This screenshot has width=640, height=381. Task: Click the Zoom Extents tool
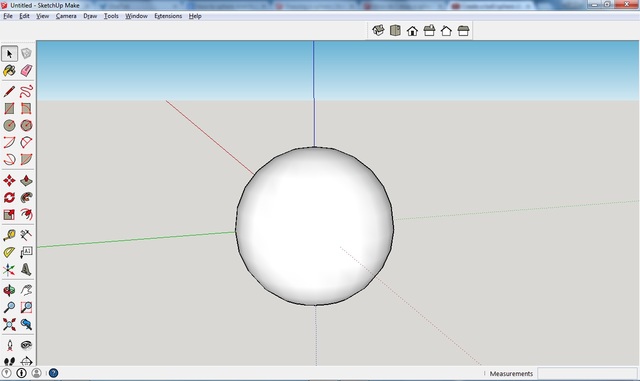click(9, 324)
